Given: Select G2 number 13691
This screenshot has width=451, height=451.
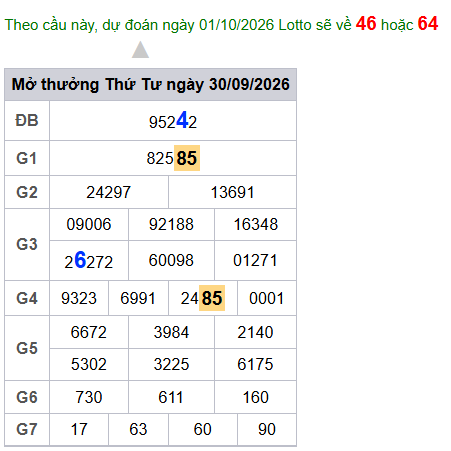Looking at the screenshot, I should (x=232, y=192).
